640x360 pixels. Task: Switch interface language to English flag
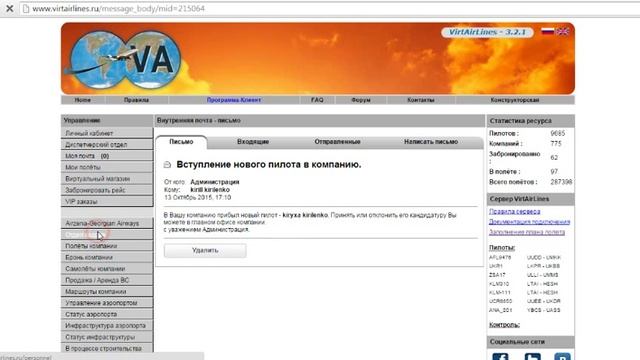(x=562, y=31)
